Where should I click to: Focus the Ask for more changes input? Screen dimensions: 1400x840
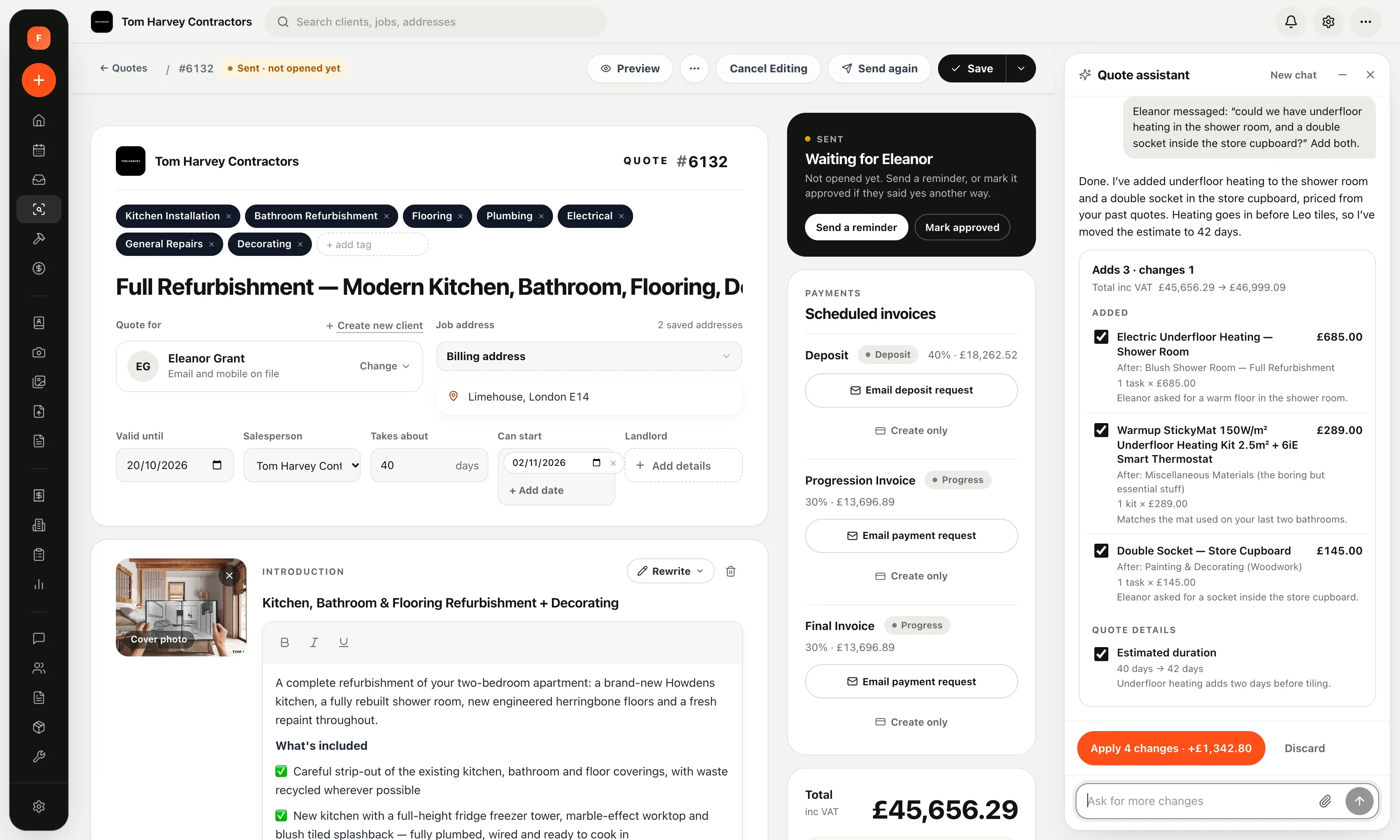(1197, 801)
